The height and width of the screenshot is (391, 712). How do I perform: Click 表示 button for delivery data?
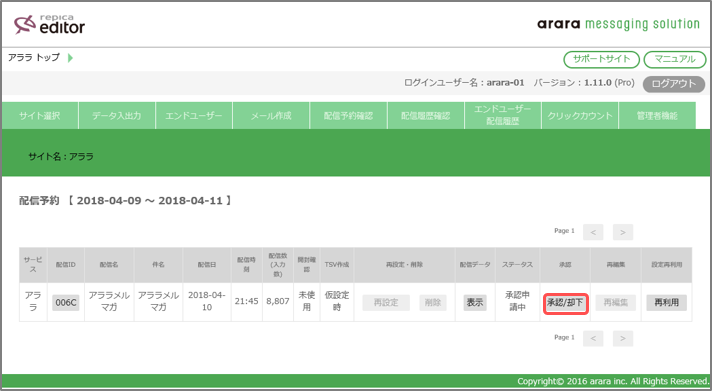(475, 302)
